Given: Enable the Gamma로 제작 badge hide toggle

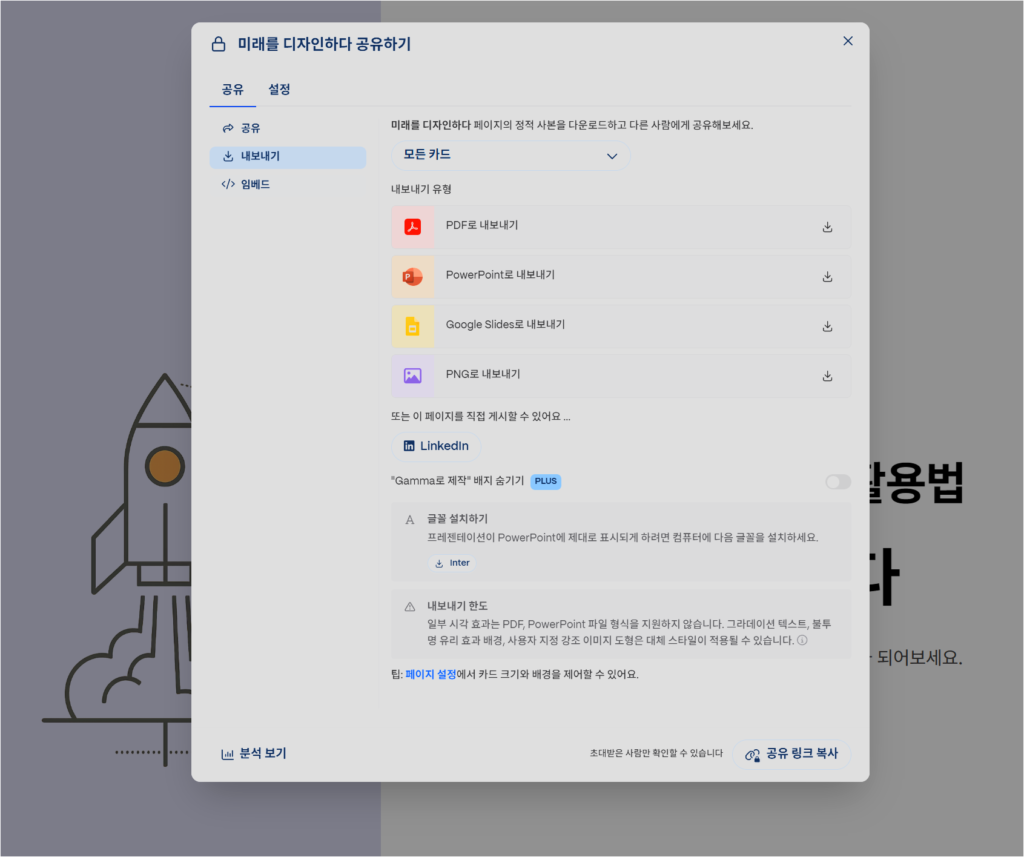Looking at the screenshot, I should coord(837,481).
